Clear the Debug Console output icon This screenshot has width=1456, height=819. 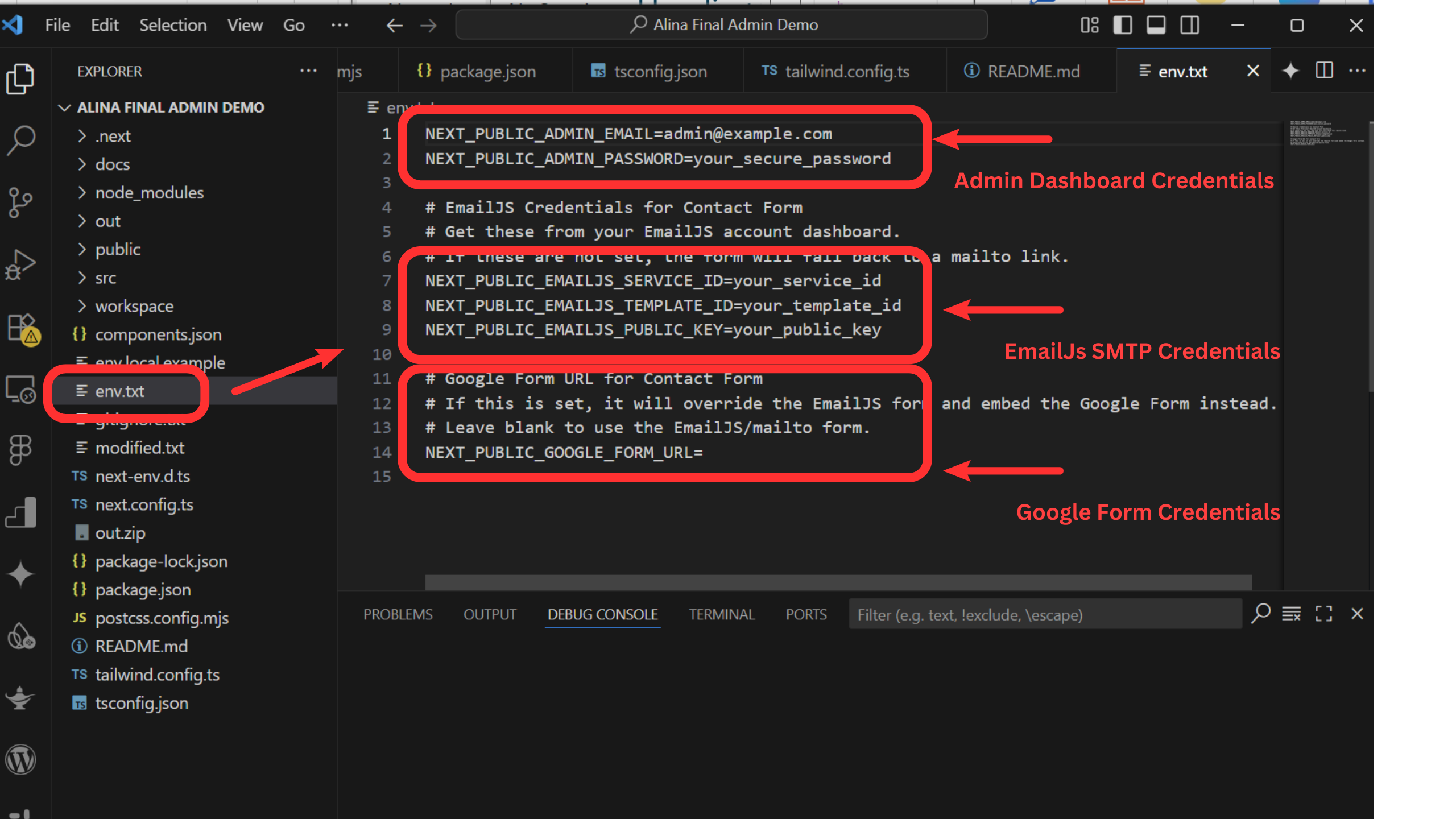(x=1291, y=614)
